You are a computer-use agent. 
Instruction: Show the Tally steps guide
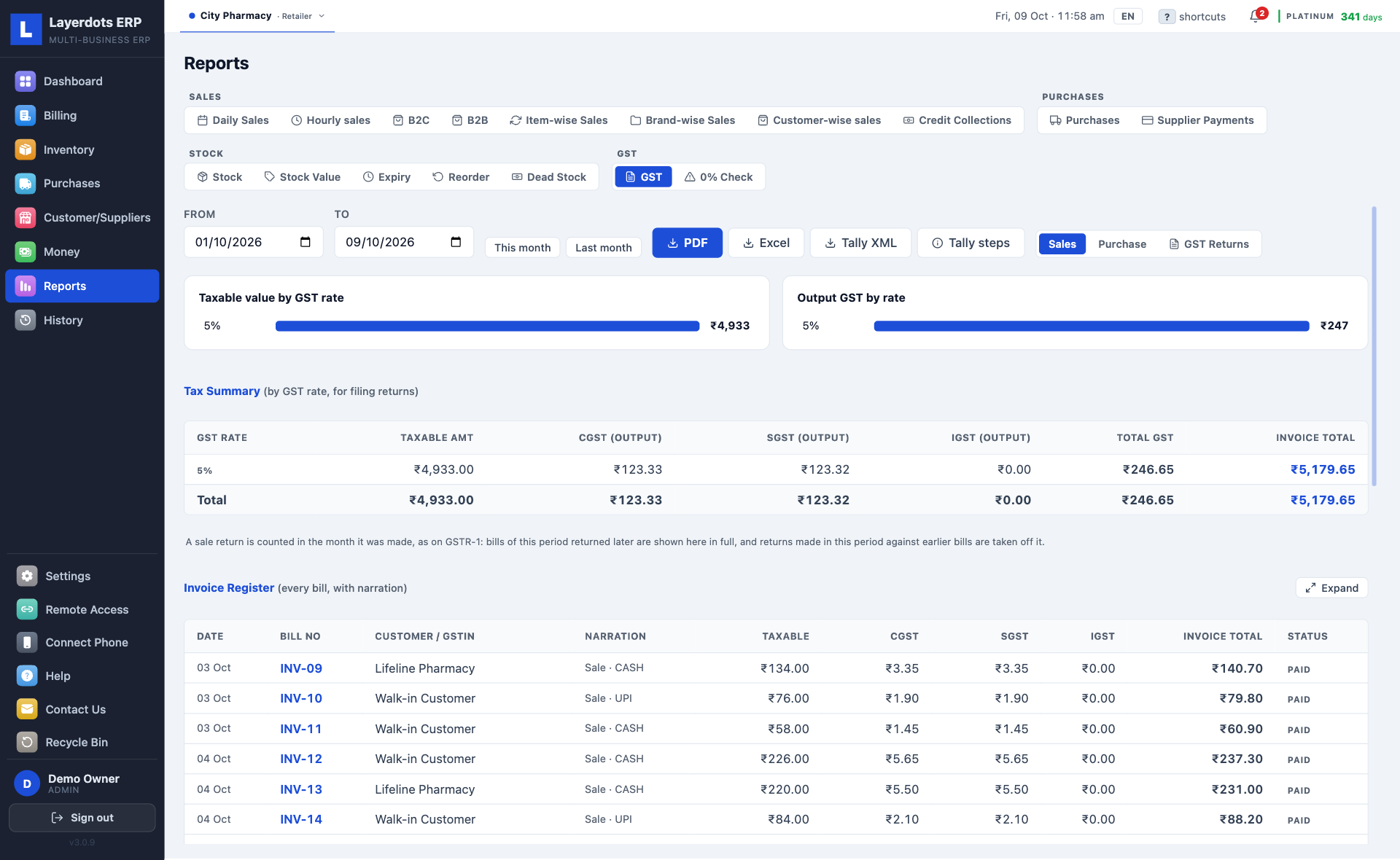click(x=971, y=243)
